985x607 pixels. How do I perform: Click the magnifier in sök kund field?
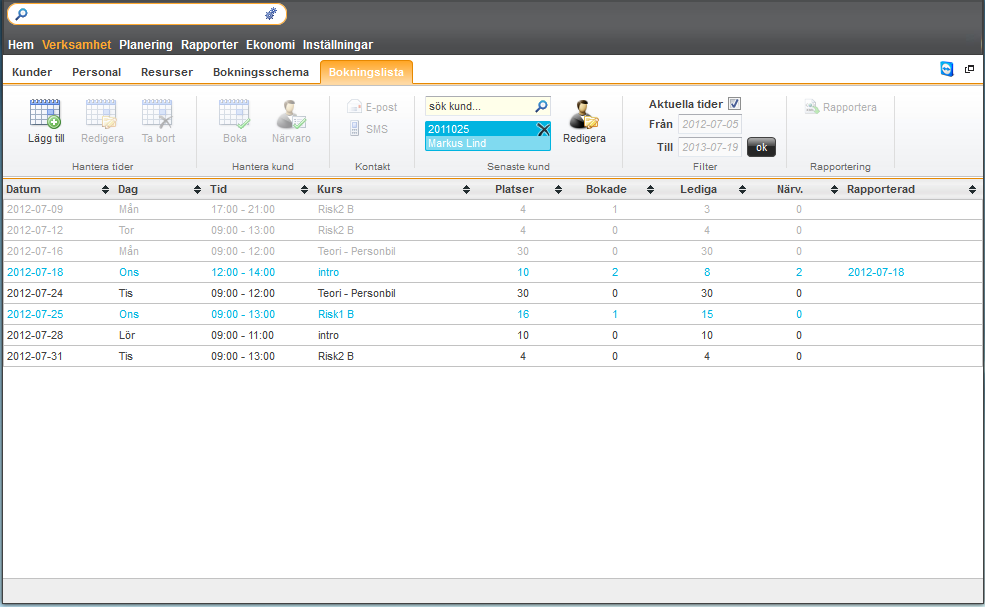tap(541, 106)
